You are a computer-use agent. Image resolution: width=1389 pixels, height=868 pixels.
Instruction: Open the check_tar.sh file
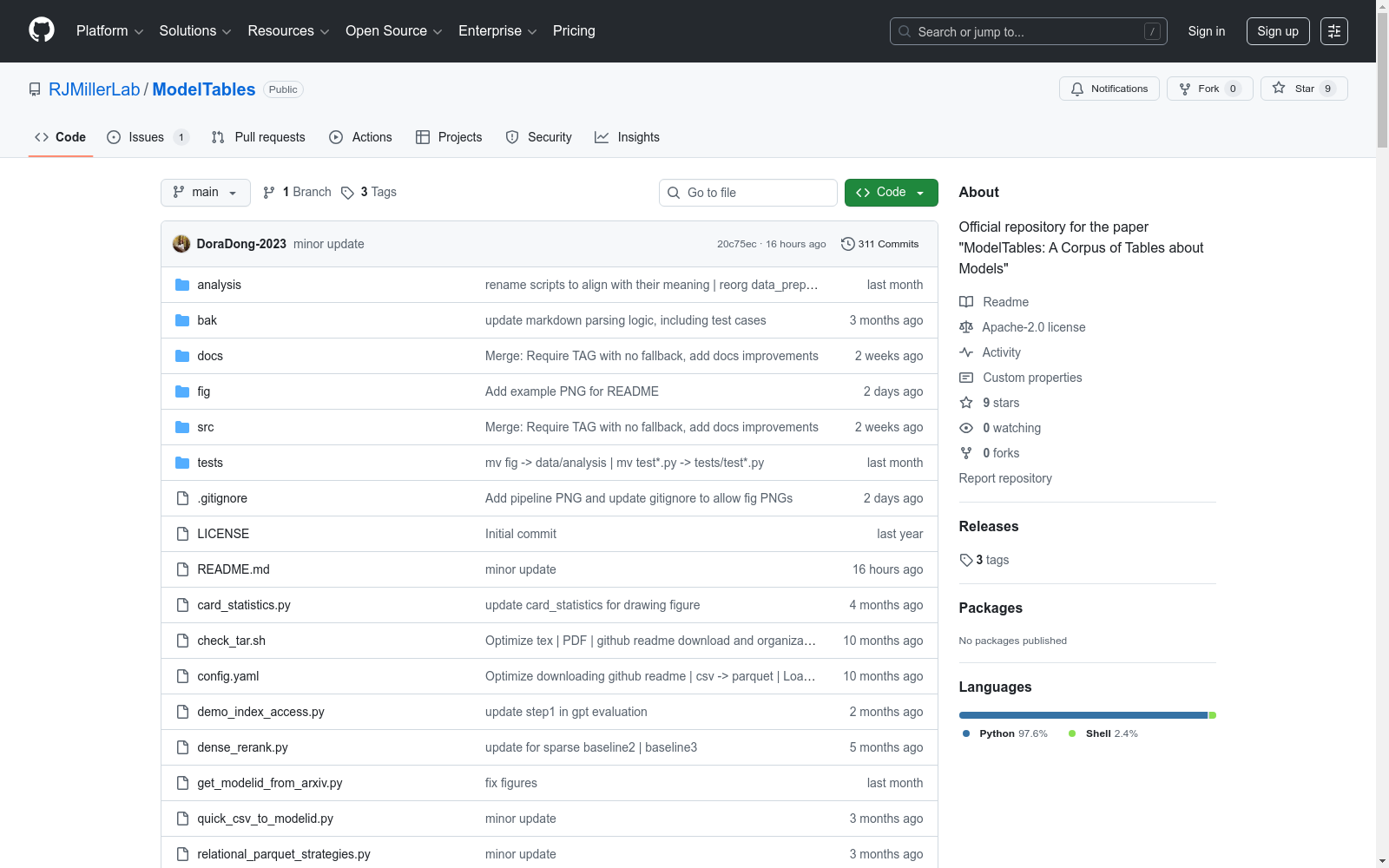pos(231,641)
